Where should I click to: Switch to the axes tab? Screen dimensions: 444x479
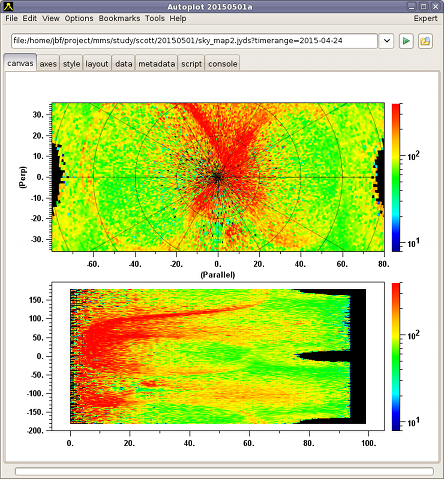(48, 64)
